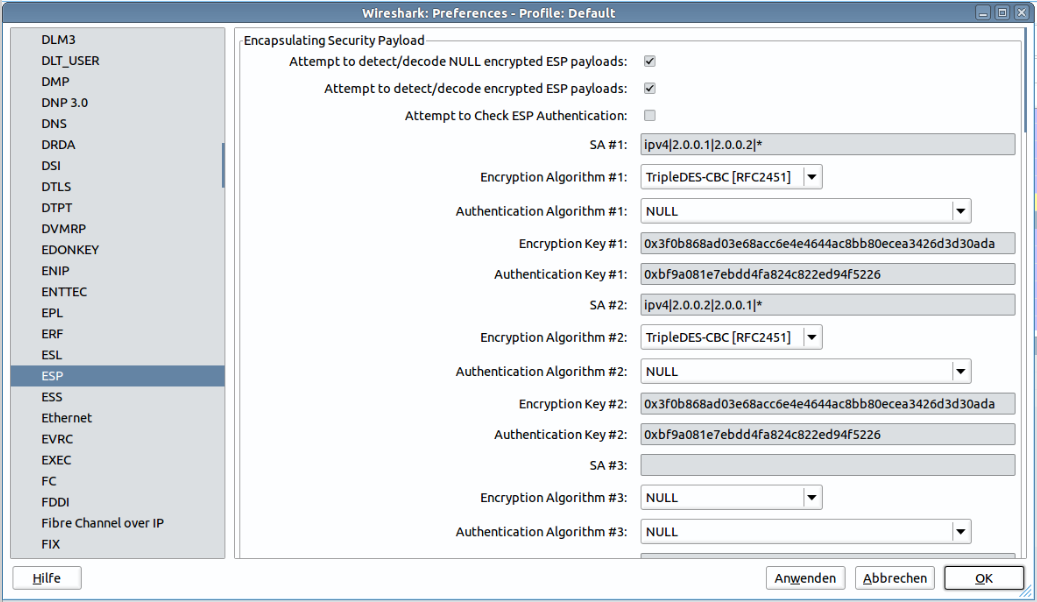Click the Hilfe button
The image size is (1037, 602).
click(x=47, y=578)
